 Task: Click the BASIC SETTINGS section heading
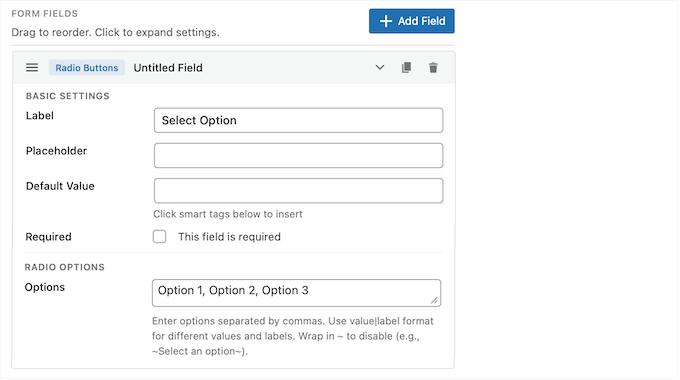68,96
